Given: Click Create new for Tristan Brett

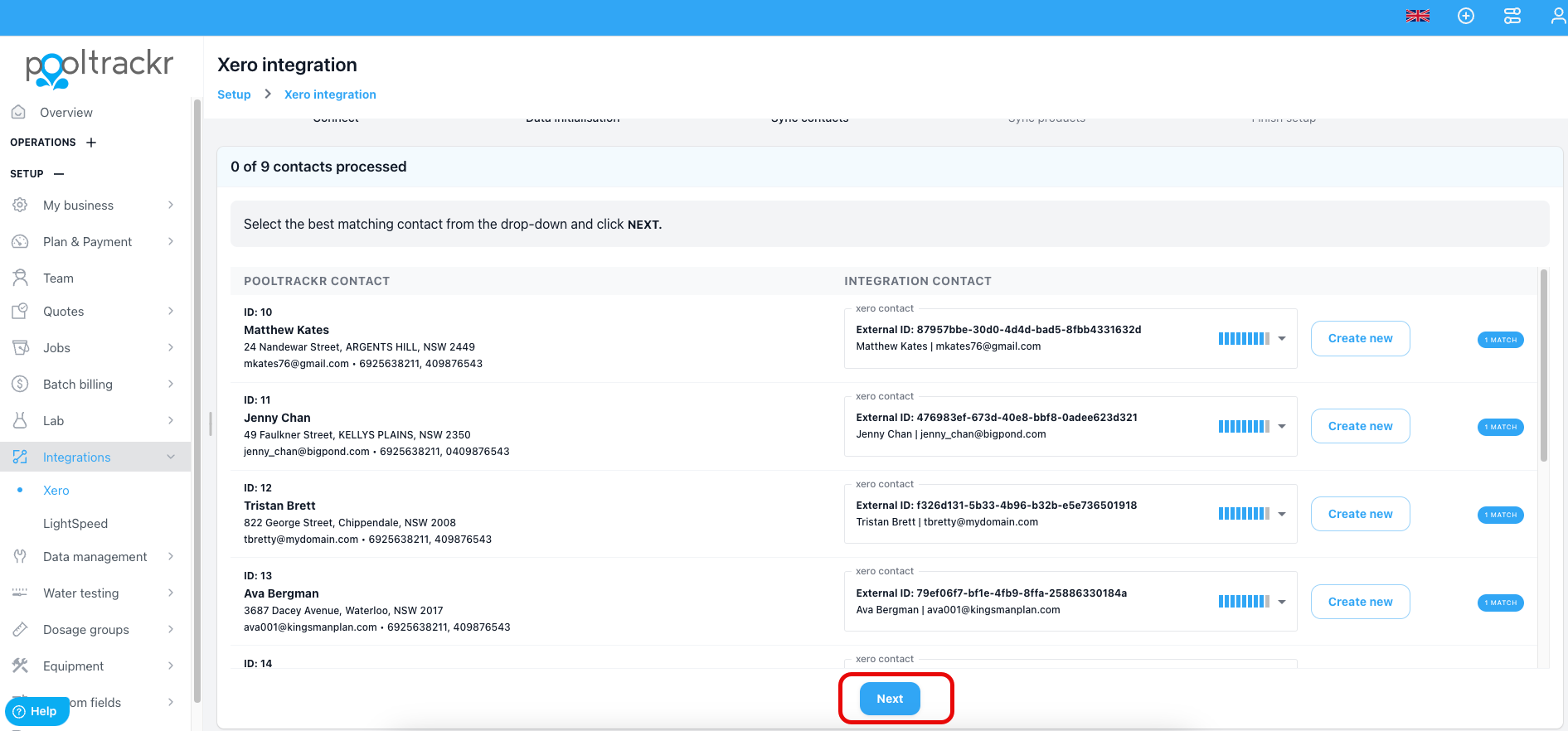Looking at the screenshot, I should [x=1361, y=514].
